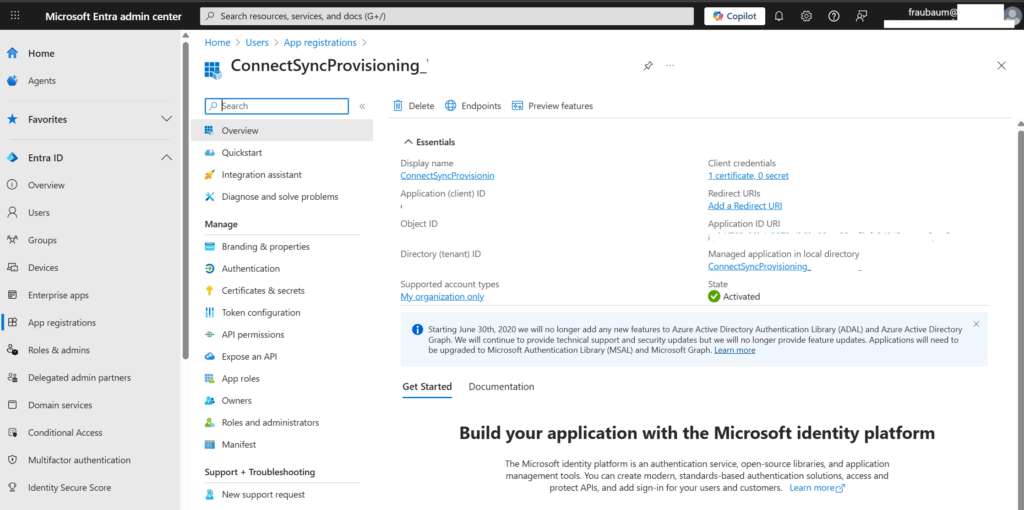Viewport: 1024px width, 510px height.
Task: Click the Add a Redirect URI link
Action: click(x=745, y=206)
